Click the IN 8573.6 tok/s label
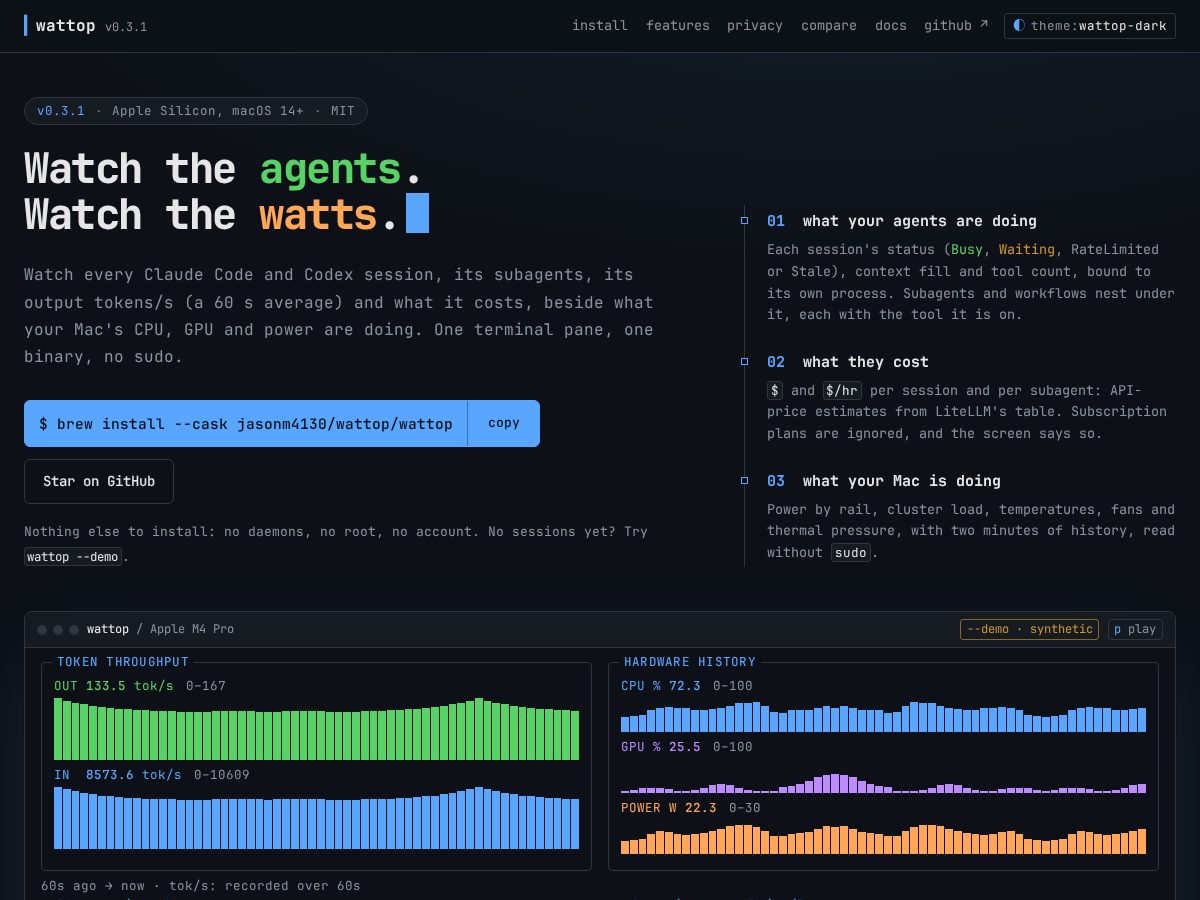Viewport: 1200px width, 900px height. 118,775
